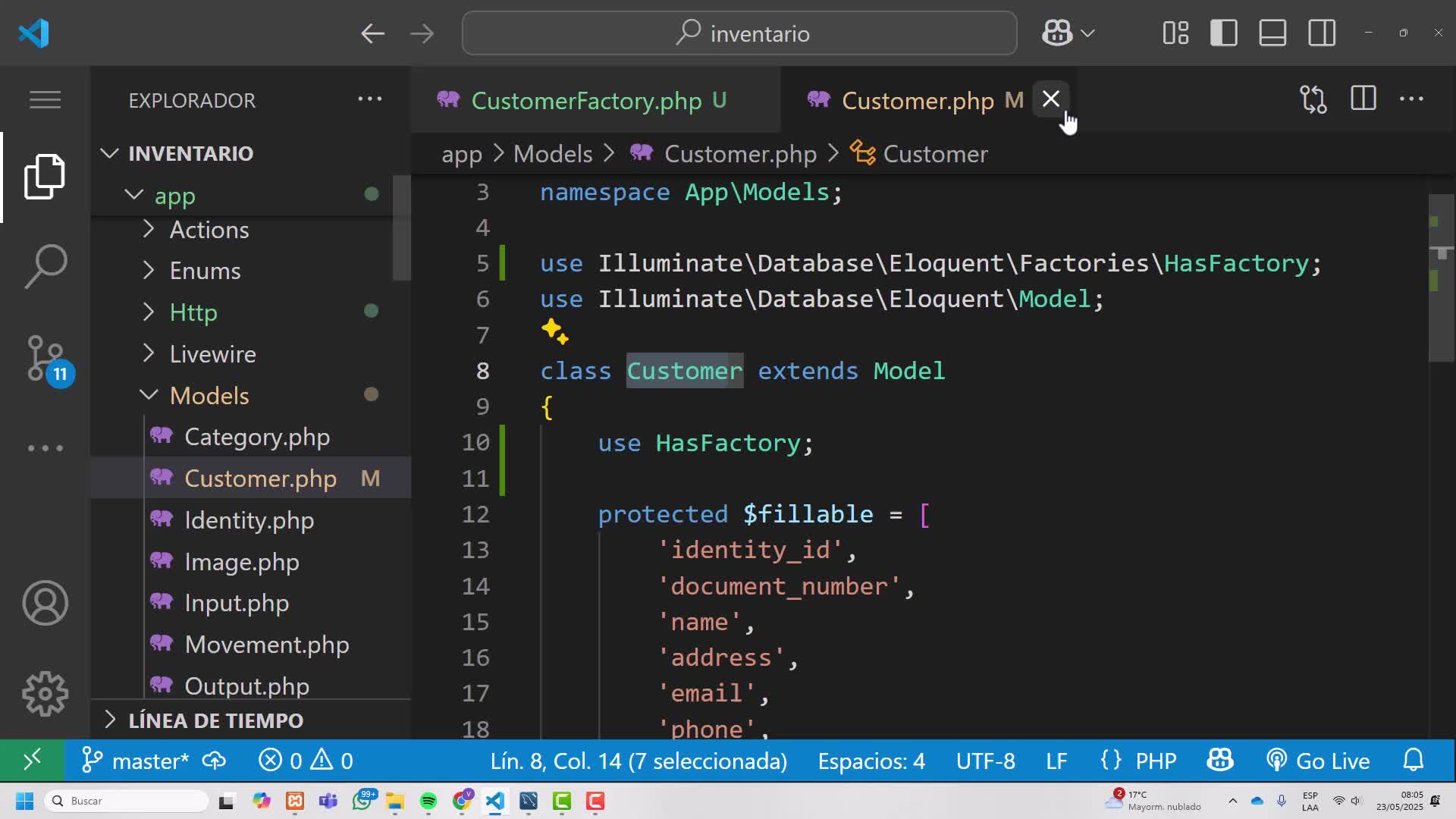Image resolution: width=1456 pixels, height=819 pixels.
Task: Click Models in the breadcrumb
Action: [553, 154]
